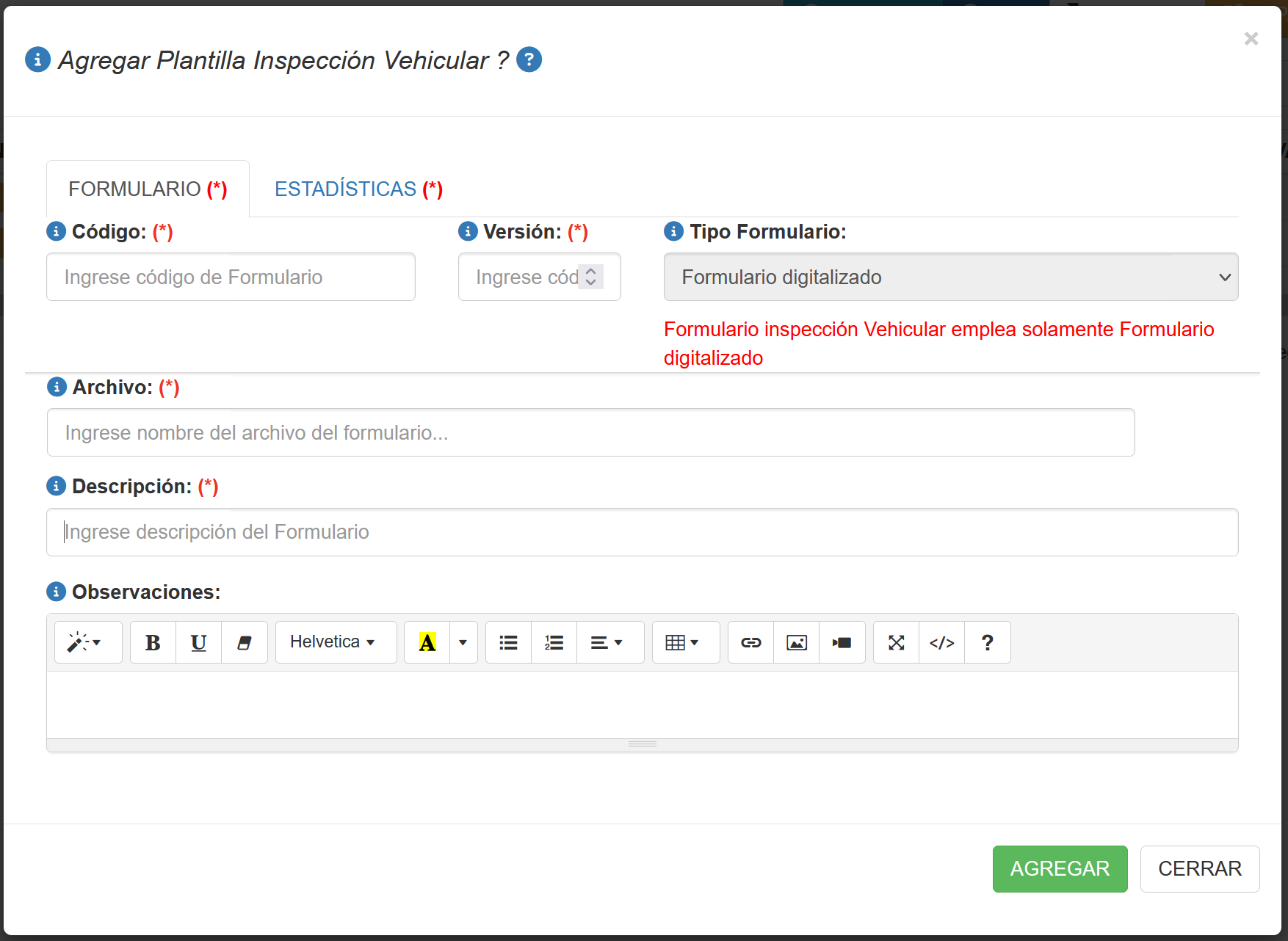Image resolution: width=1288 pixels, height=941 pixels.
Task: Insert a picture with the image icon
Action: pos(796,643)
